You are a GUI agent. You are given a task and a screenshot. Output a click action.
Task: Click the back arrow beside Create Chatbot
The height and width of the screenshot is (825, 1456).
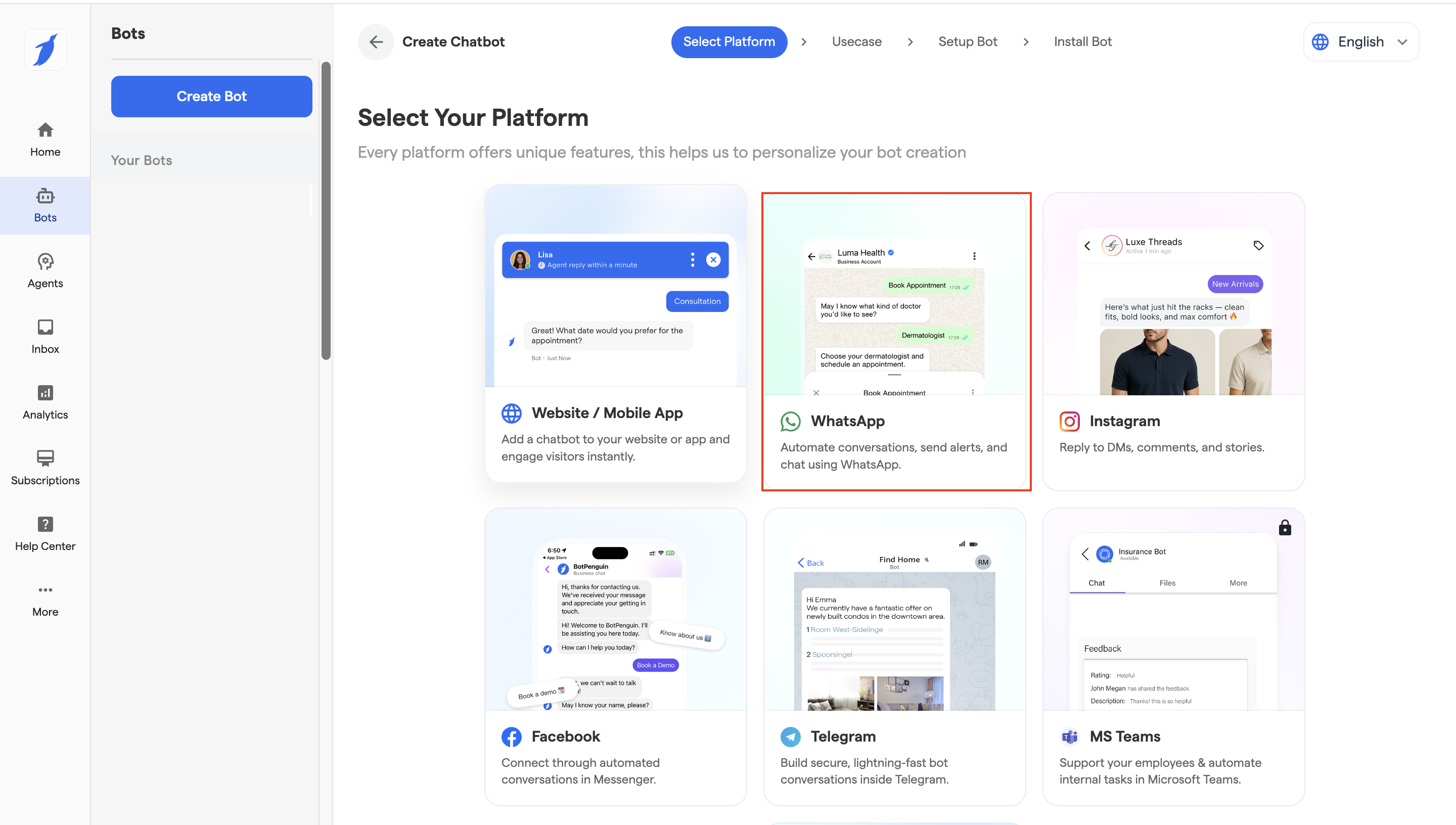[x=376, y=42]
